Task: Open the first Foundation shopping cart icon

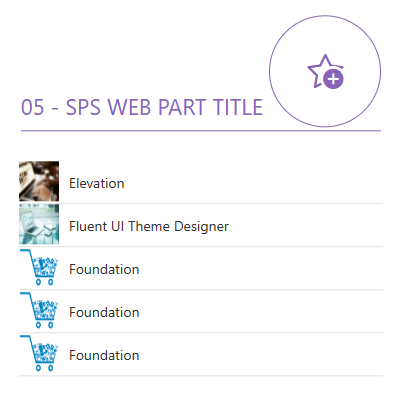Action: (x=39, y=267)
